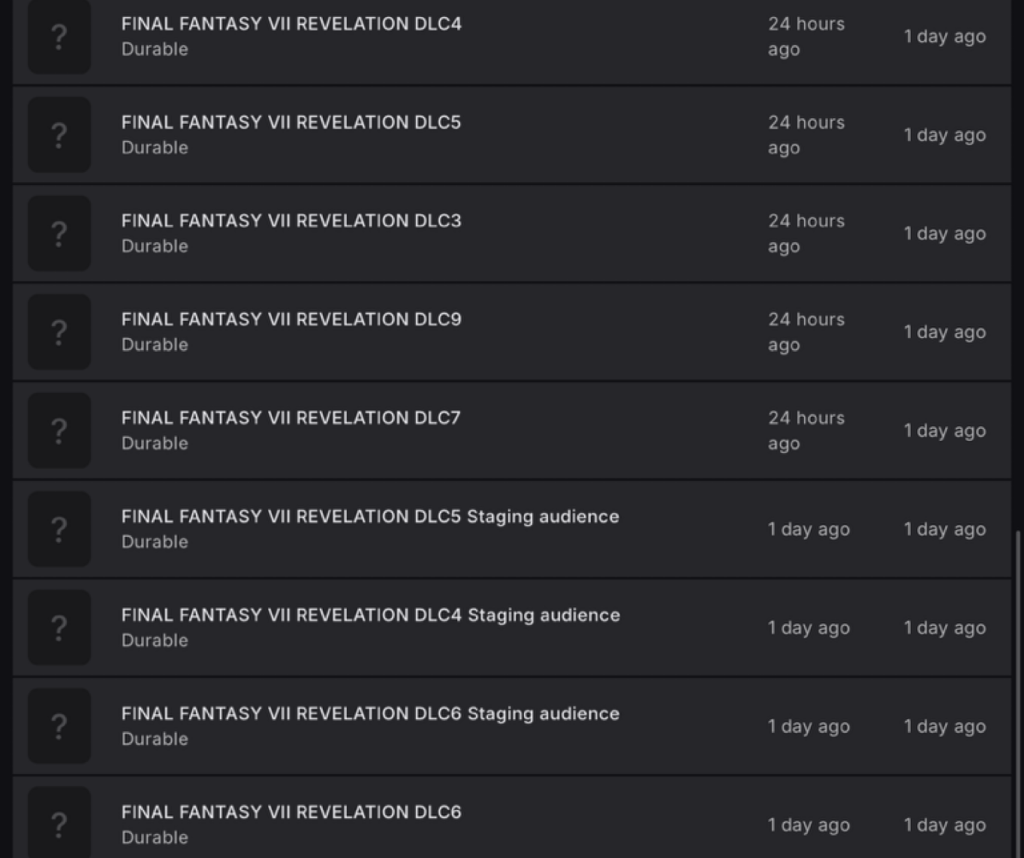Click the DLC4 Staging audience question mark icon
The height and width of the screenshot is (858, 1024).
pyautogui.click(x=59, y=628)
